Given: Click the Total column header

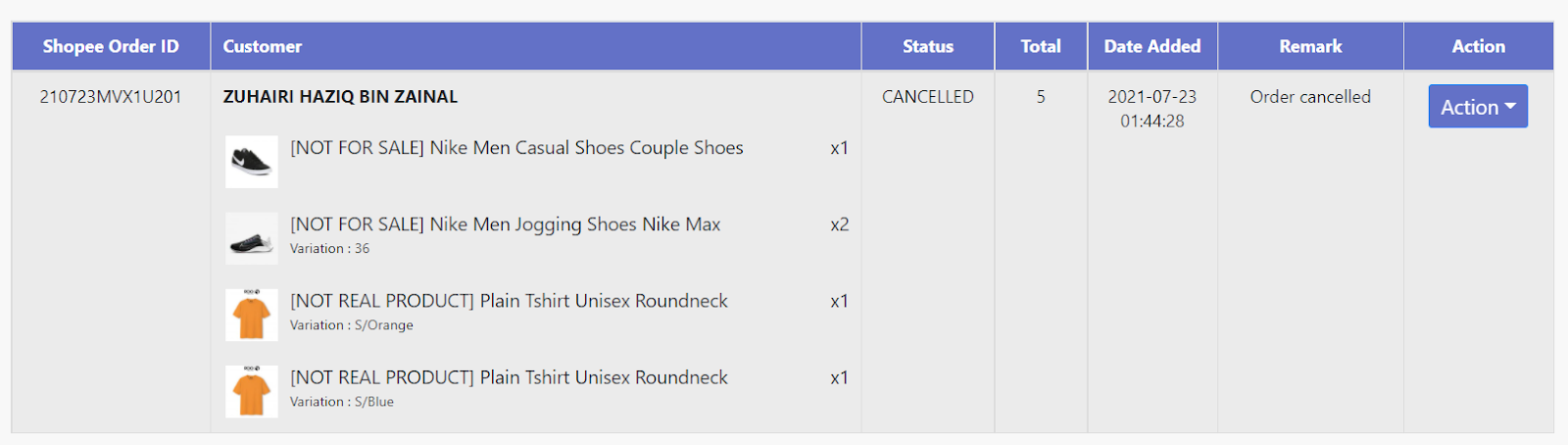Looking at the screenshot, I should tap(1041, 46).
